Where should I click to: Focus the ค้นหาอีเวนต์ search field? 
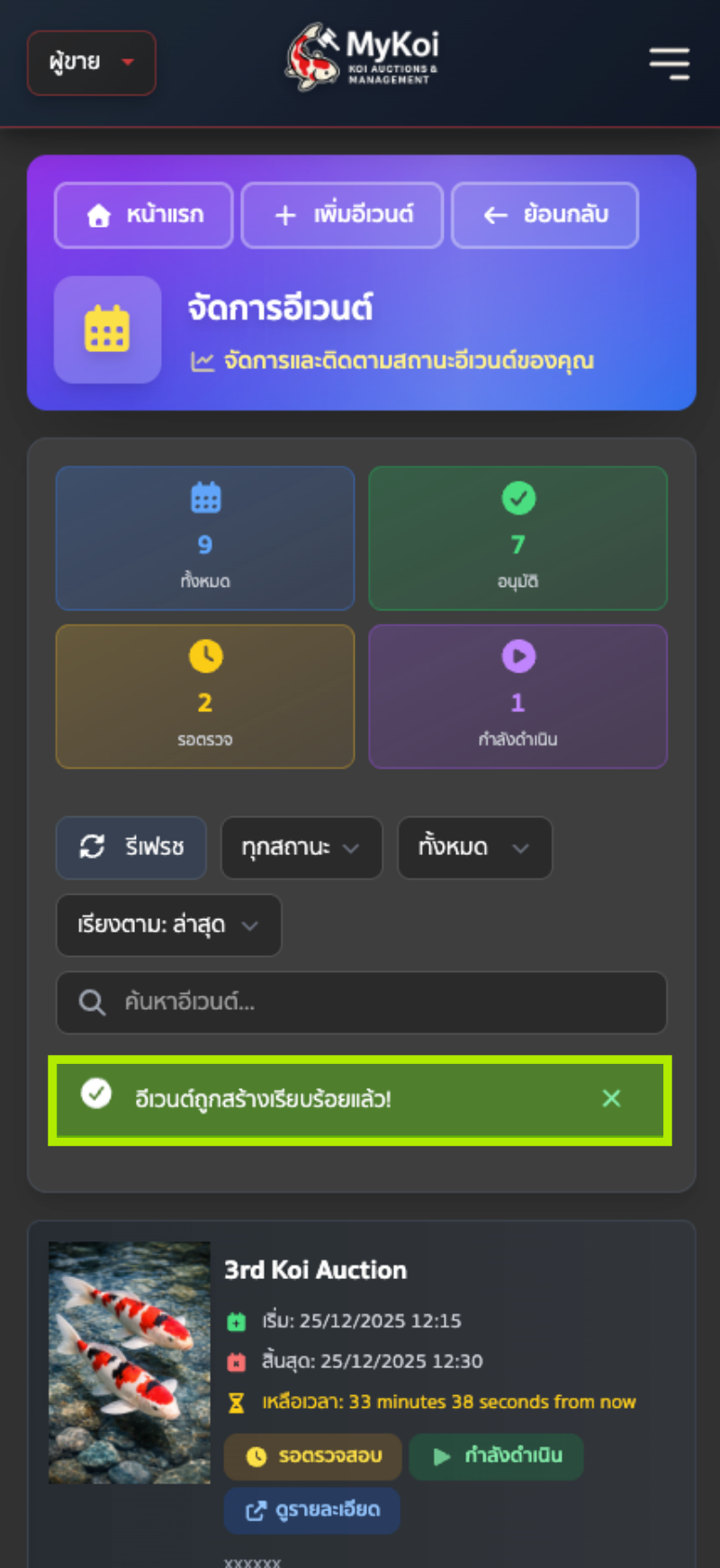[x=378, y=1002]
